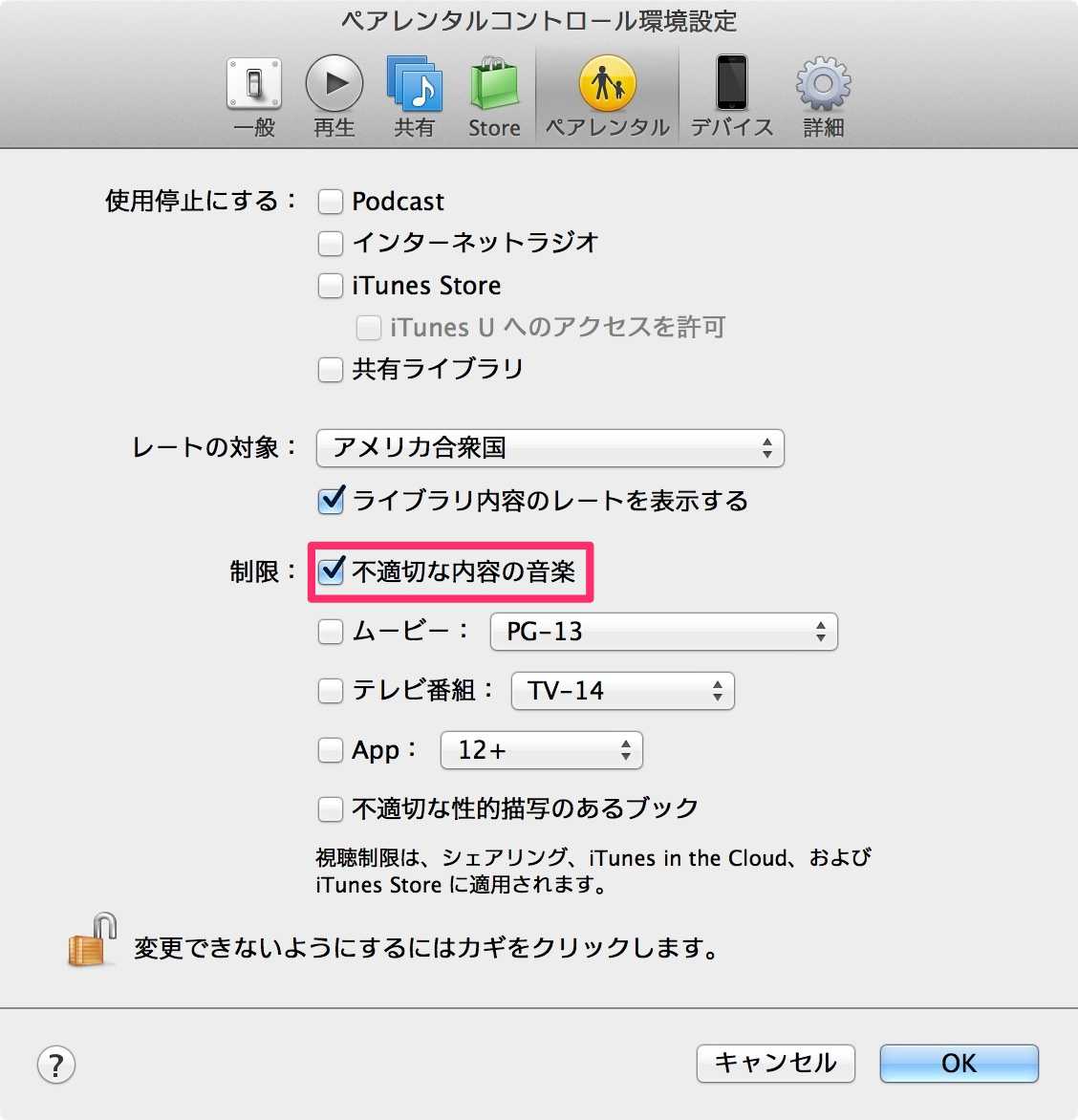The image size is (1078, 1120).
Task: Enable the テレビ番組 restriction checkbox
Action: click(330, 691)
